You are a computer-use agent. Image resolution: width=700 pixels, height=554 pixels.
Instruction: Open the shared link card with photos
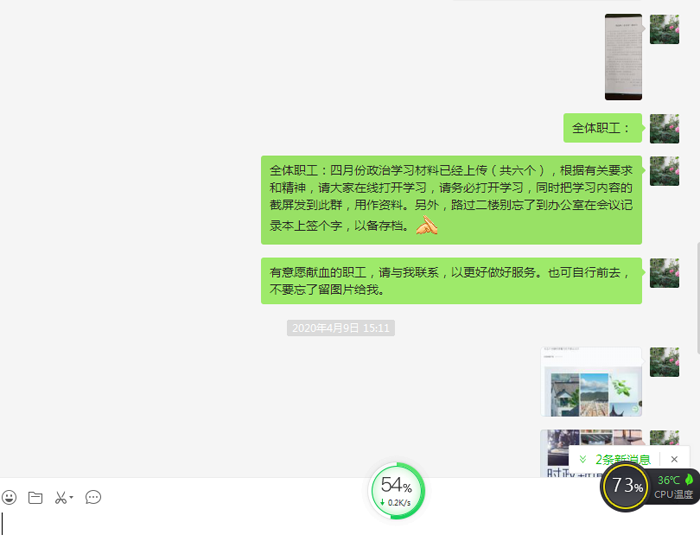tap(590, 381)
